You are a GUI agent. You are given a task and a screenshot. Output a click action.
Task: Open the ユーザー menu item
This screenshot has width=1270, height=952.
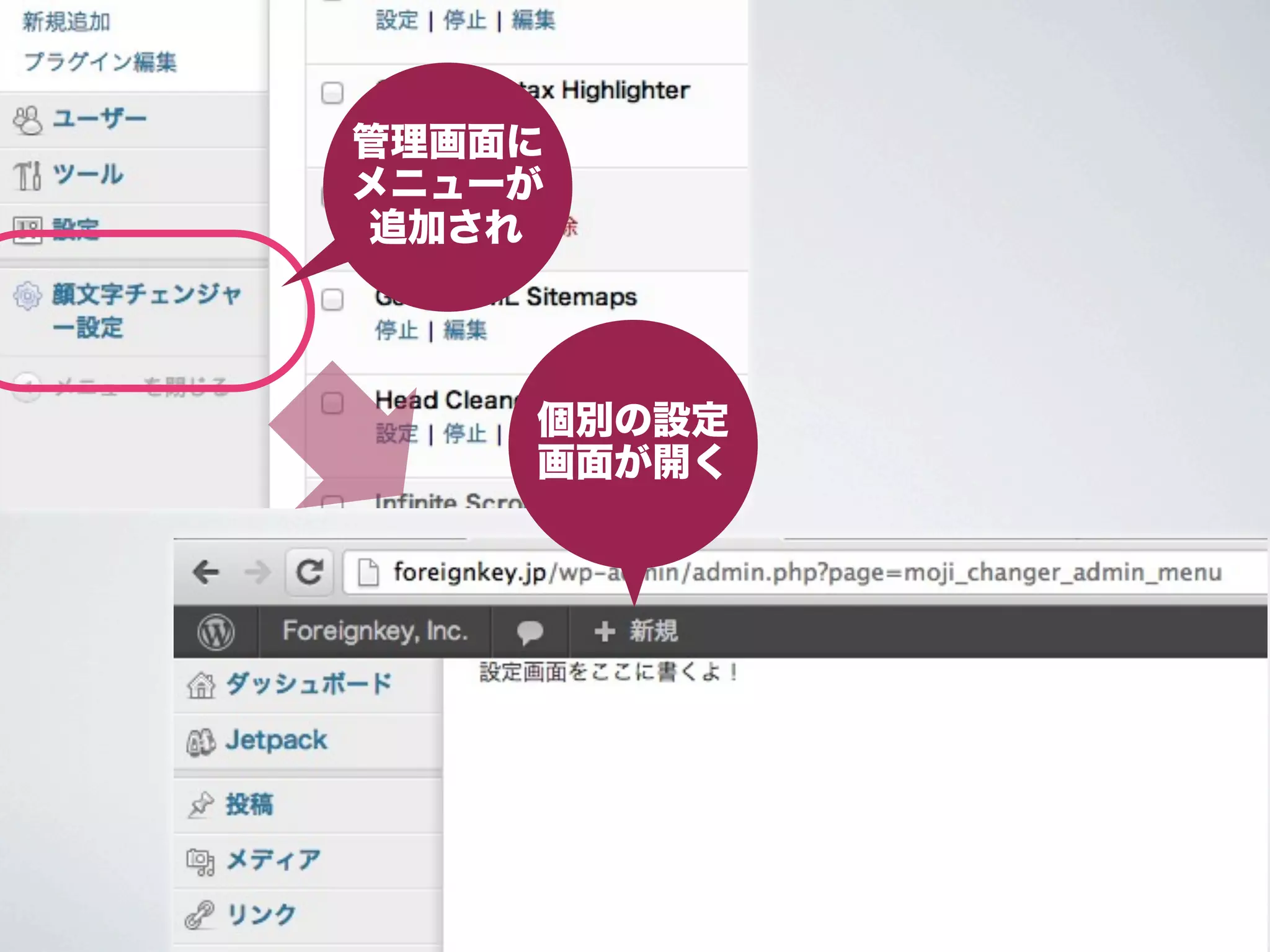click(99, 118)
